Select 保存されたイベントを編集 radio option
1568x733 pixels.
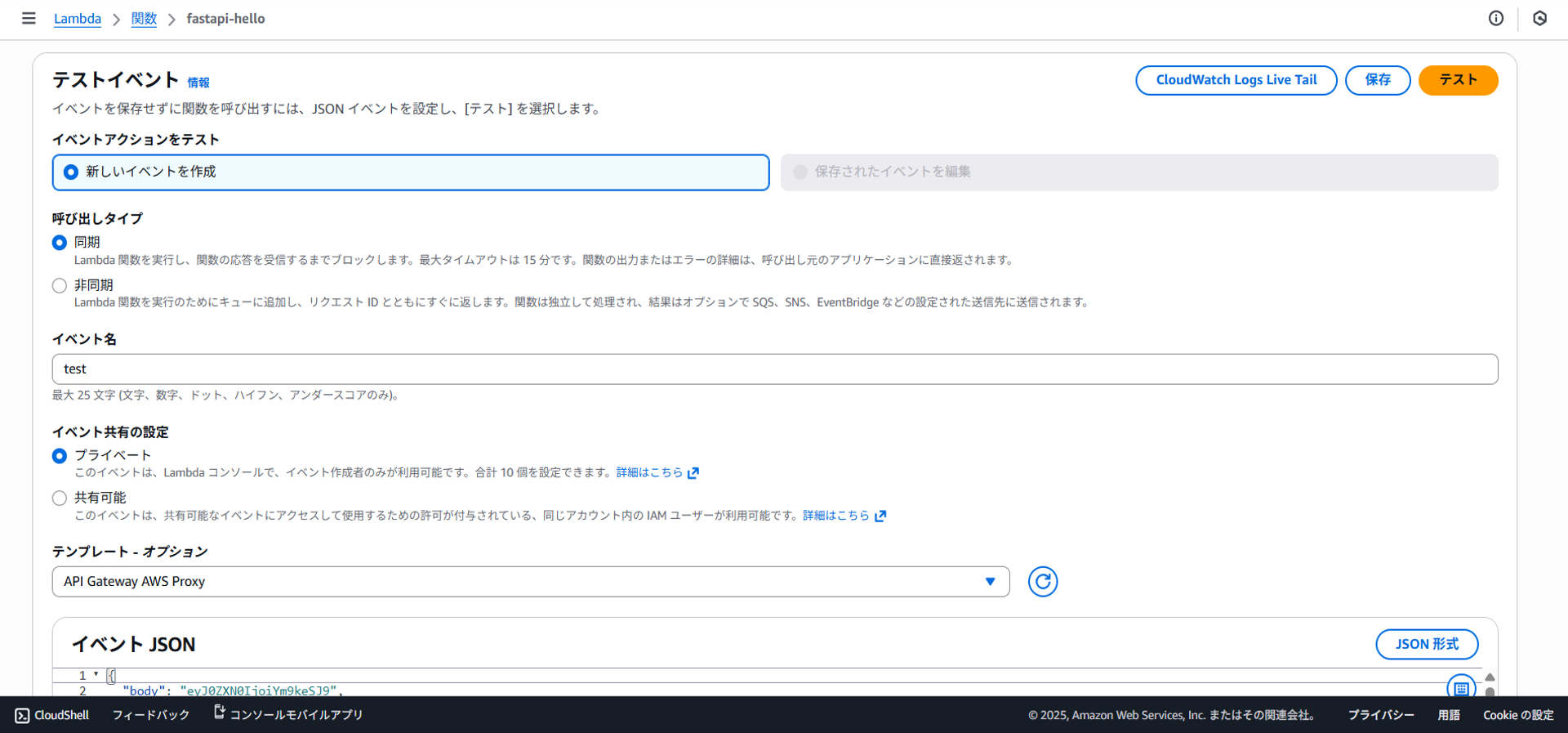(1139, 172)
